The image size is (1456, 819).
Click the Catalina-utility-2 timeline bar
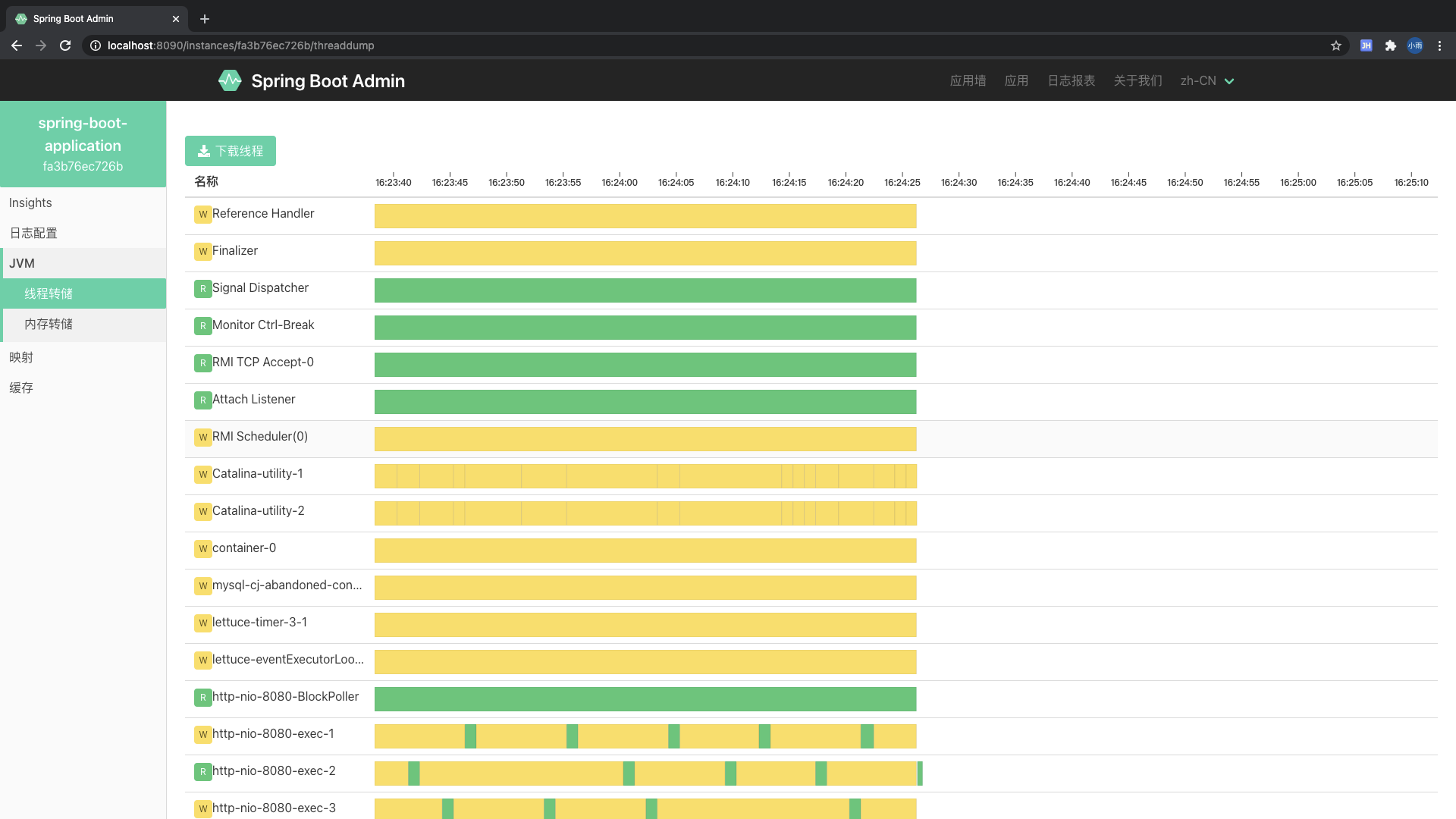tap(645, 513)
